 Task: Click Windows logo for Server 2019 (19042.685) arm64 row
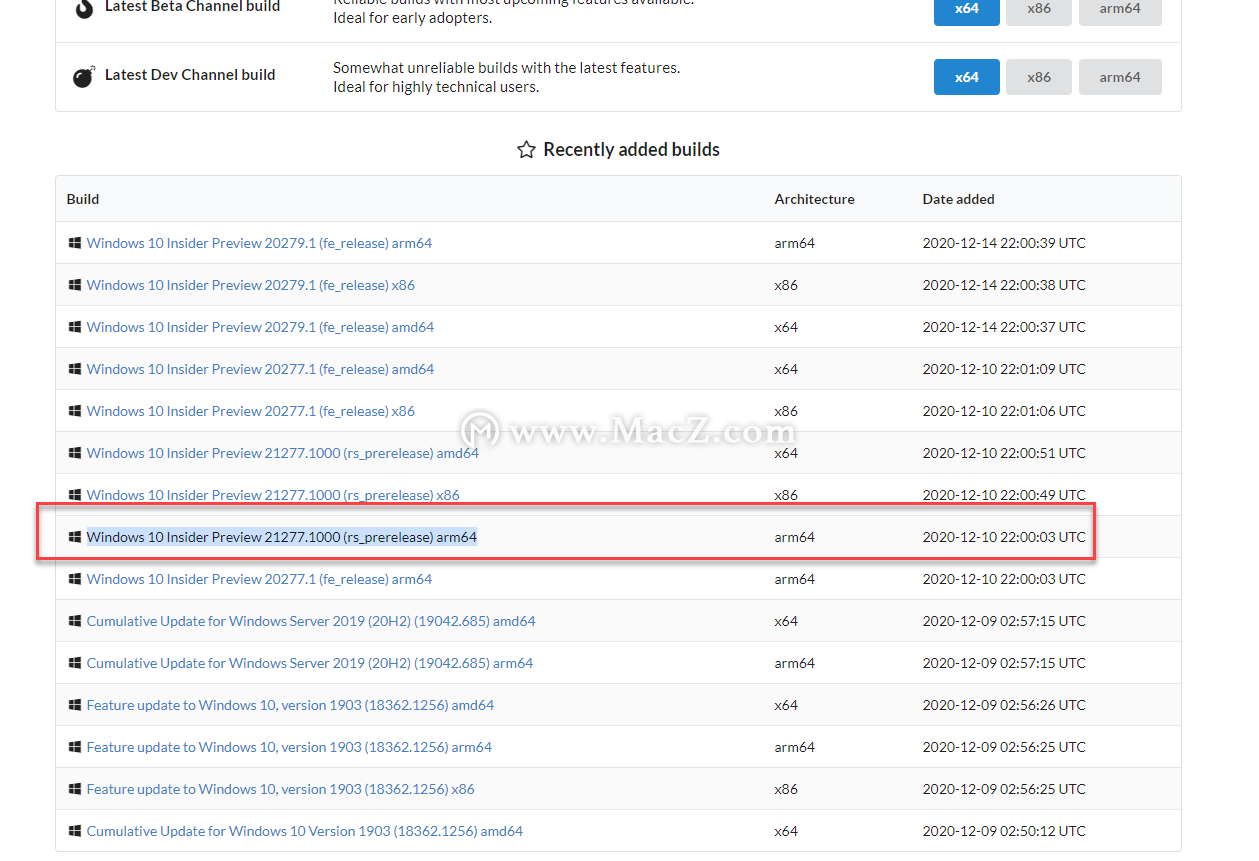click(x=74, y=663)
